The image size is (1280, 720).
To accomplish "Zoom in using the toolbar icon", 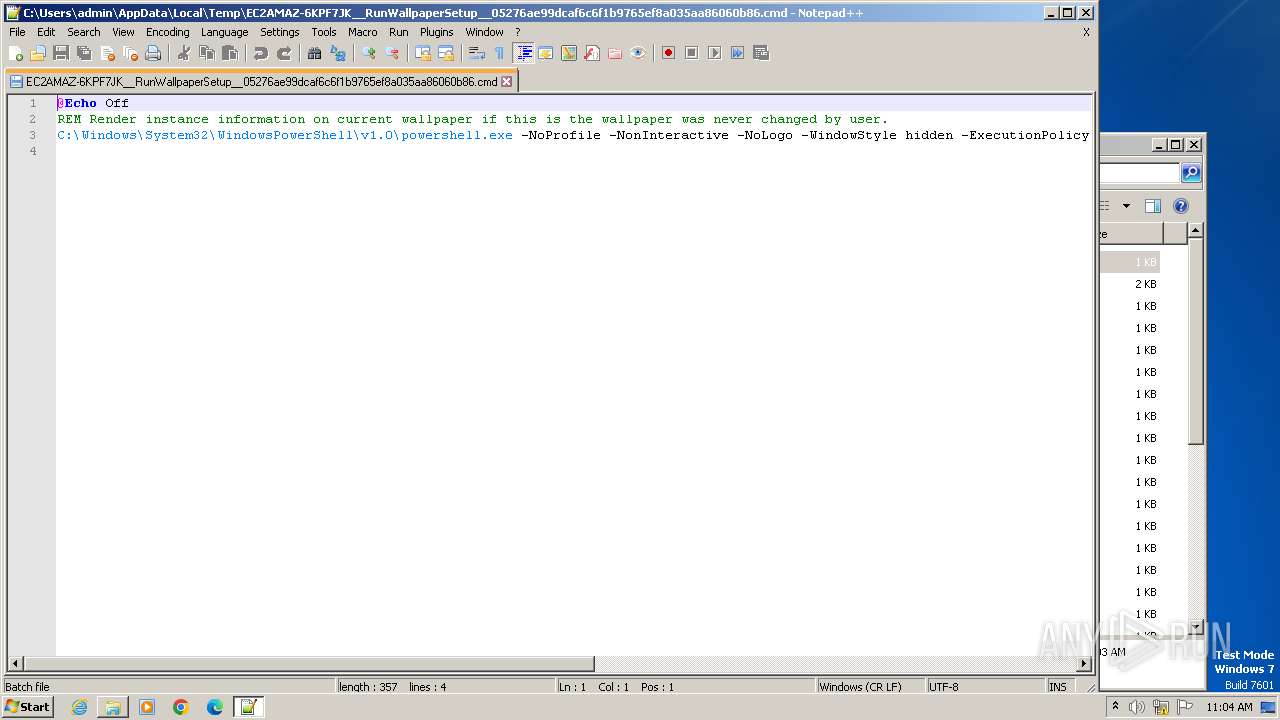I will pyautogui.click(x=369, y=53).
